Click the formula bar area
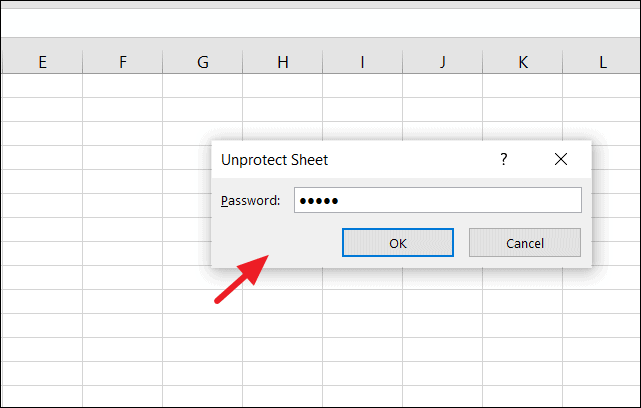The width and height of the screenshot is (641, 408). pyautogui.click(x=320, y=20)
